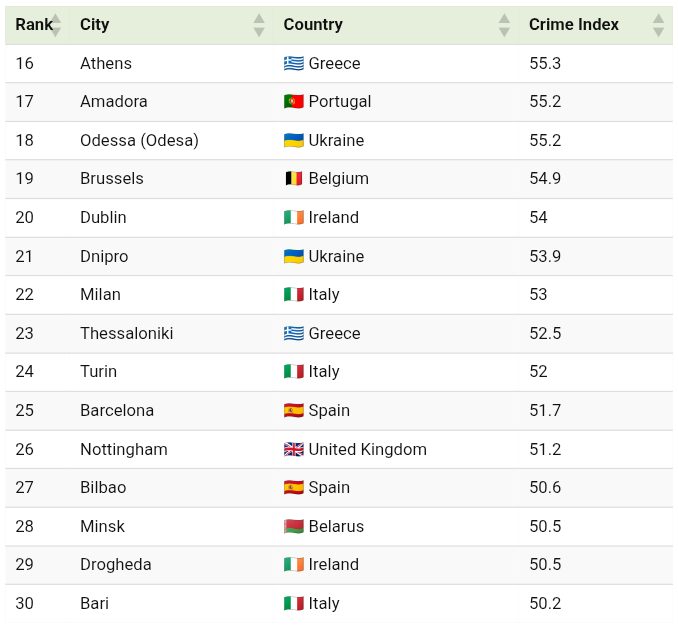Click the Portugal flag icon

293,102
